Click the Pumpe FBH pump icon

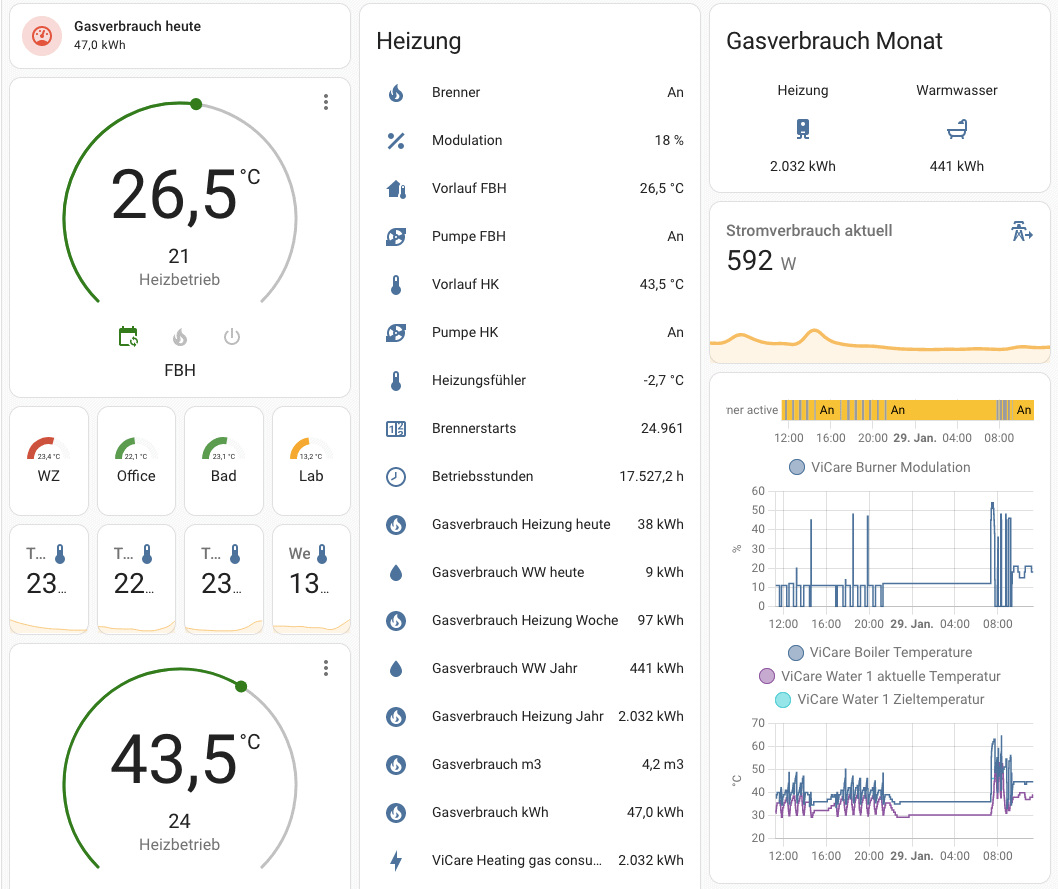(396, 237)
